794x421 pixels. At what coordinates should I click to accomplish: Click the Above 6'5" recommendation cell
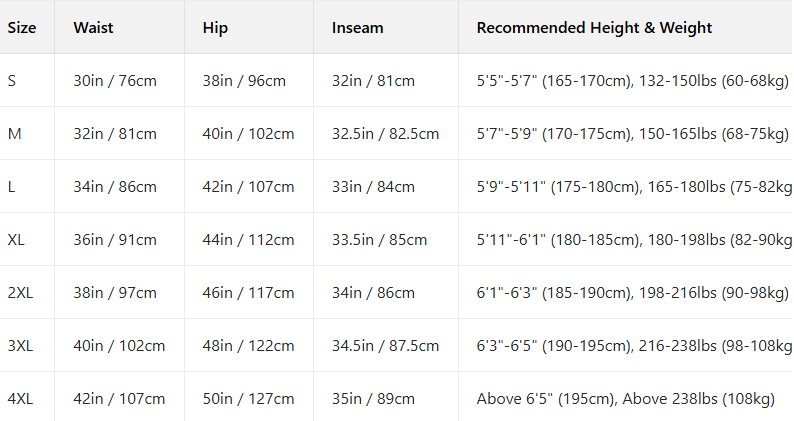pos(625,399)
